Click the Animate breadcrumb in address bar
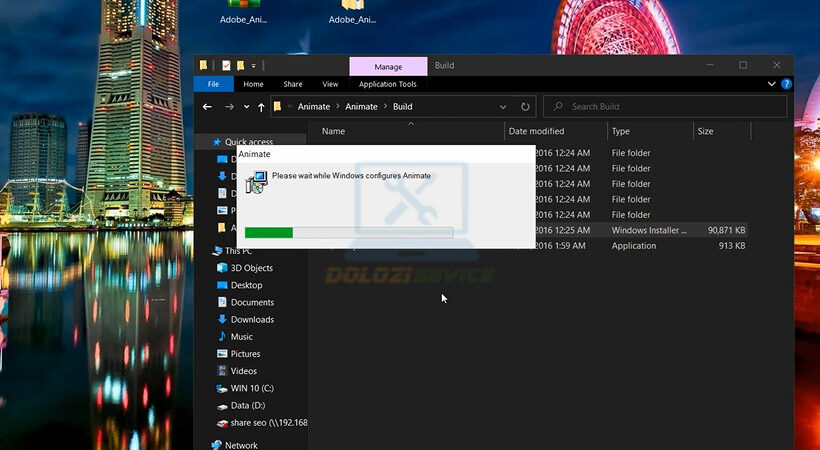Viewport: 820px width, 450px height. [314, 107]
